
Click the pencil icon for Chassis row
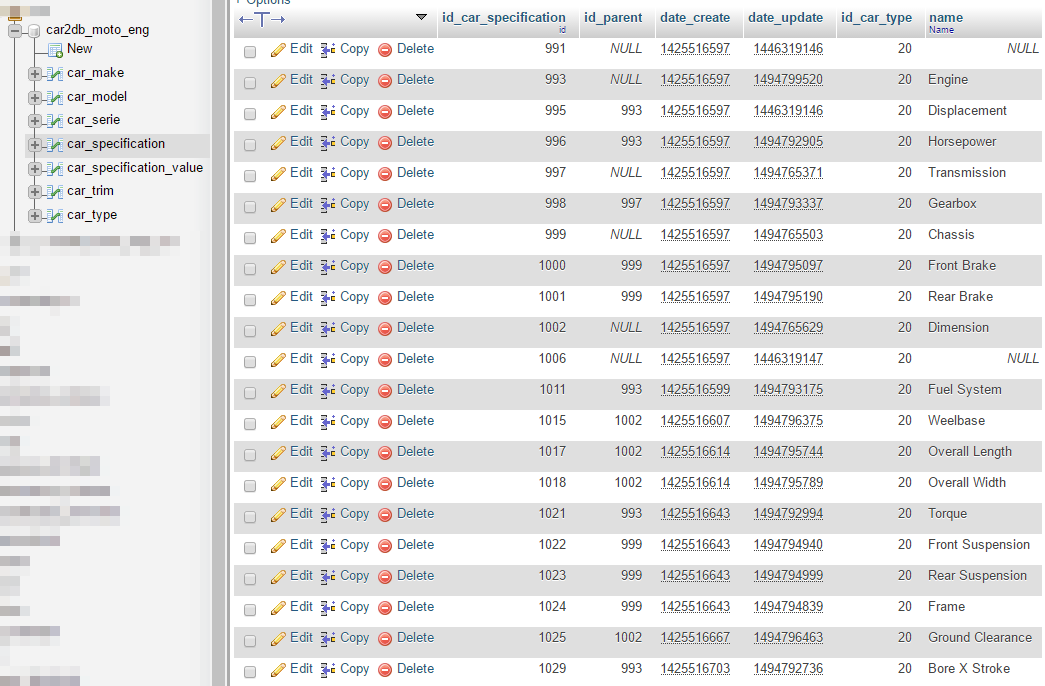point(278,236)
